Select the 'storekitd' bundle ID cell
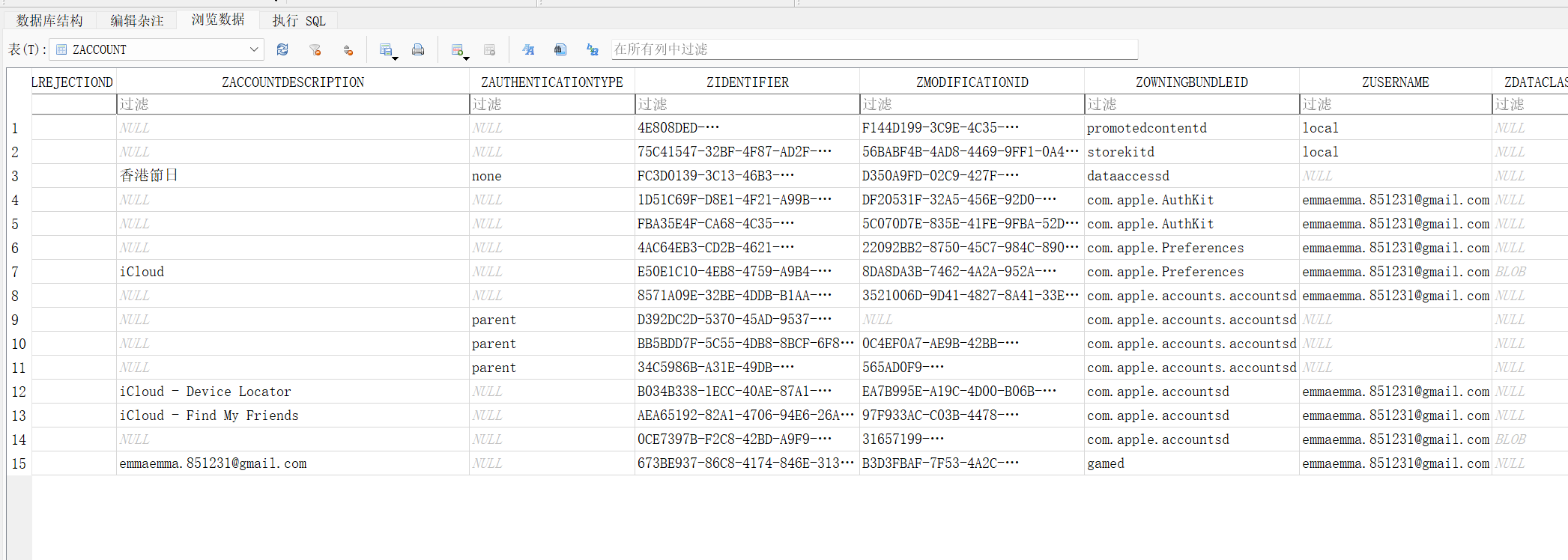 (1192, 152)
